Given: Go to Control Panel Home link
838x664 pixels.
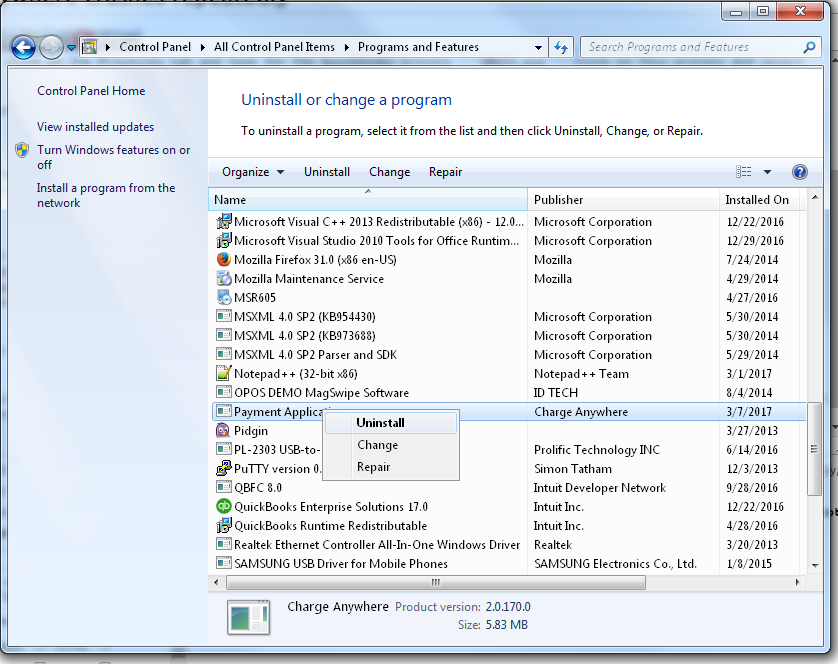Looking at the screenshot, I should [x=91, y=91].
